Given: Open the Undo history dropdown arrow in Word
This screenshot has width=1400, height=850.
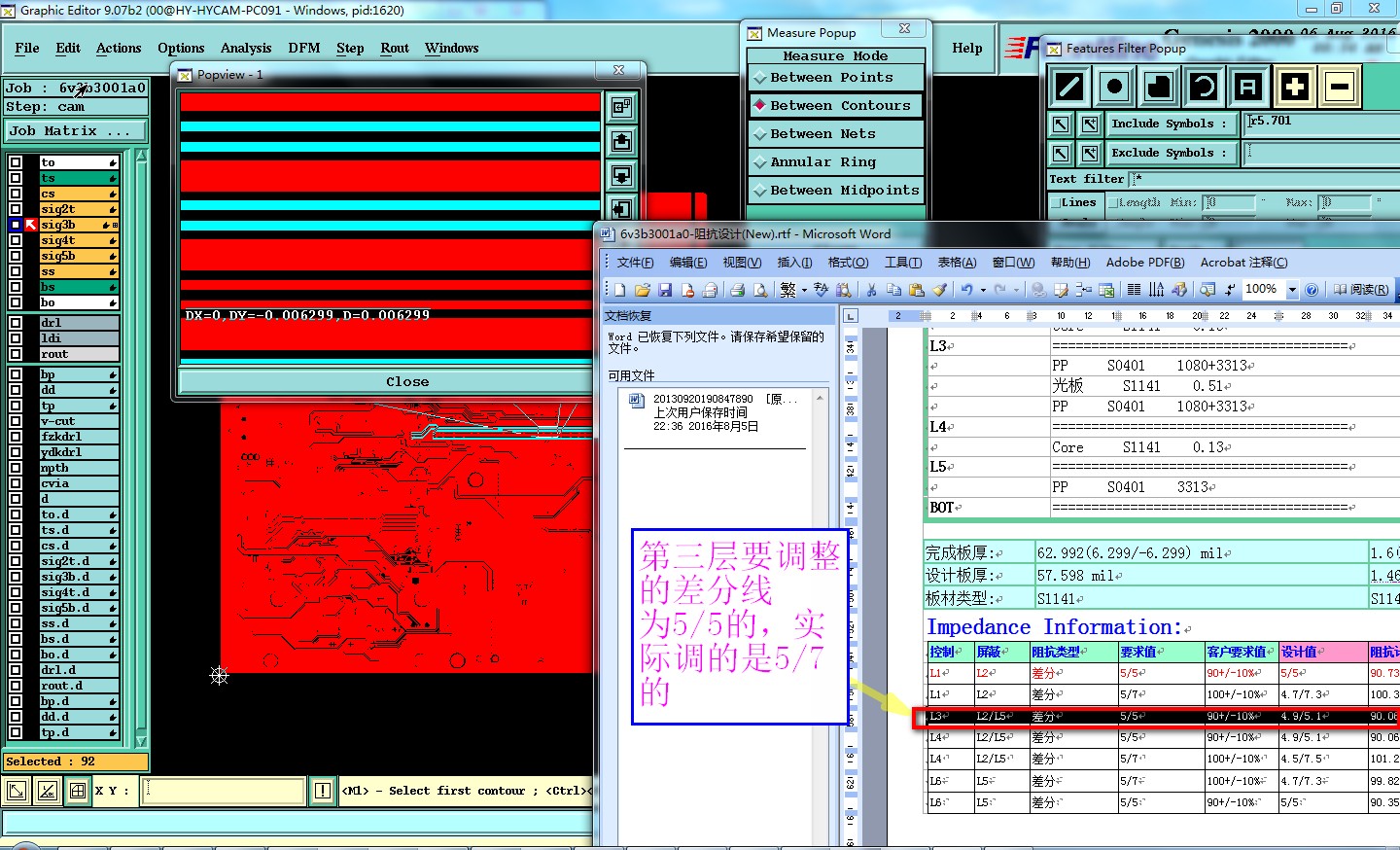Looking at the screenshot, I should coord(983,290).
